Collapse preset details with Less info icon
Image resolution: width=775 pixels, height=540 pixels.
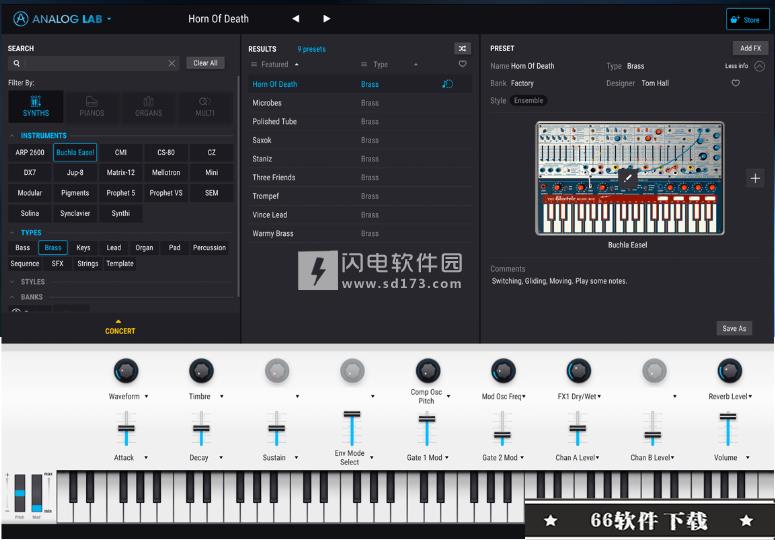(x=760, y=66)
